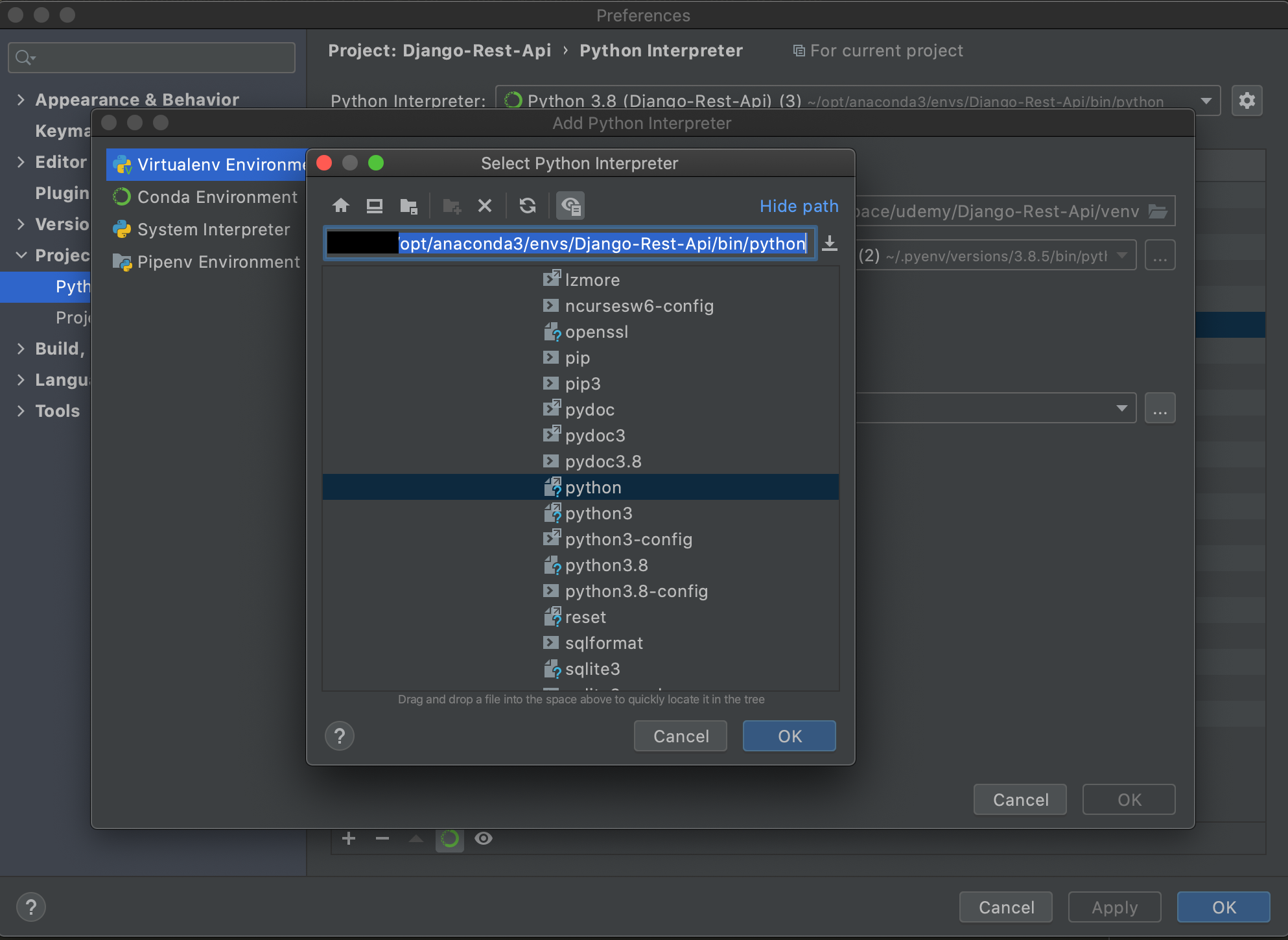The height and width of the screenshot is (940, 1288).
Task: Remove selected interpreter with the minus icon
Action: (x=382, y=838)
